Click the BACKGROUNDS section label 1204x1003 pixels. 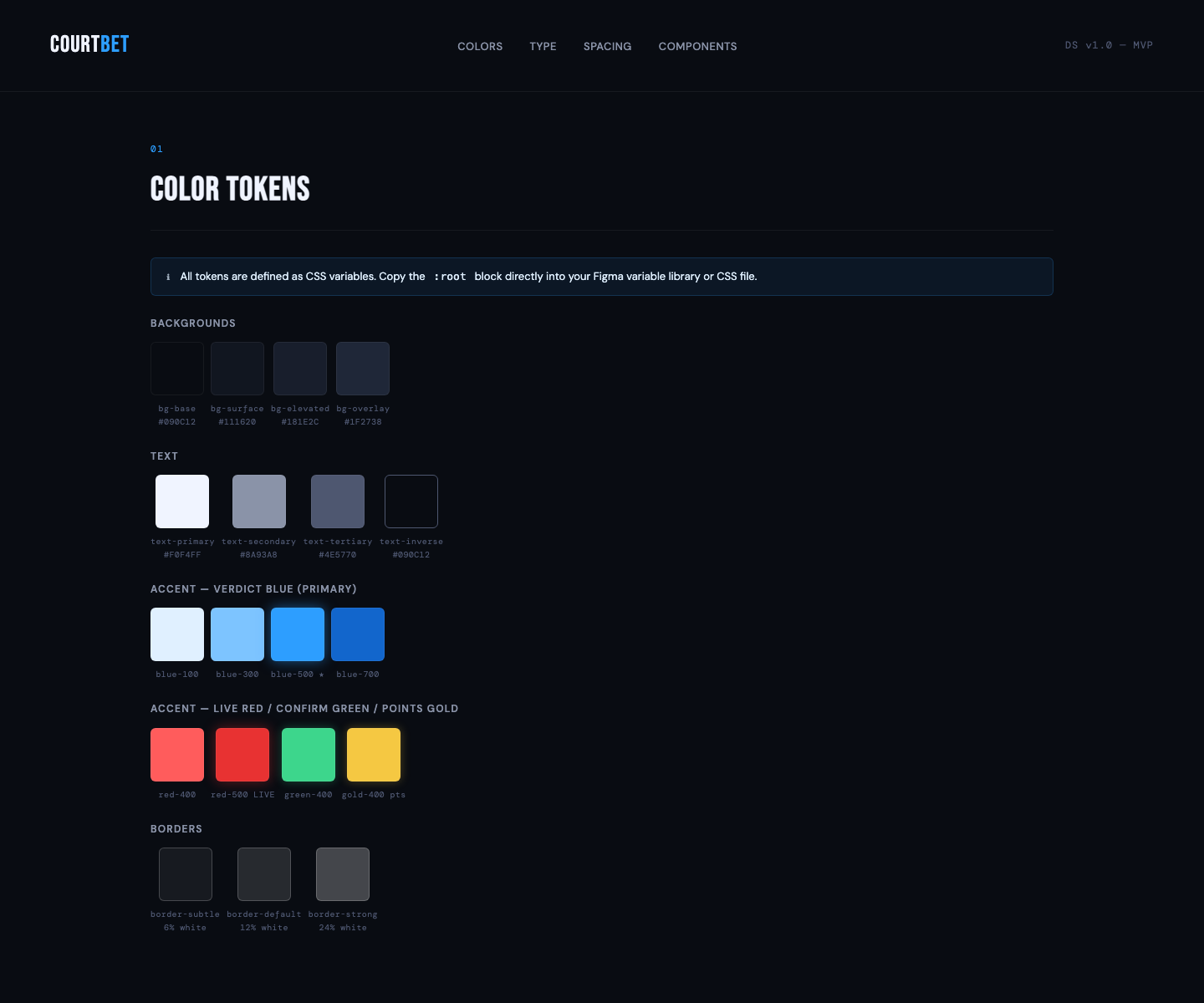tap(193, 323)
